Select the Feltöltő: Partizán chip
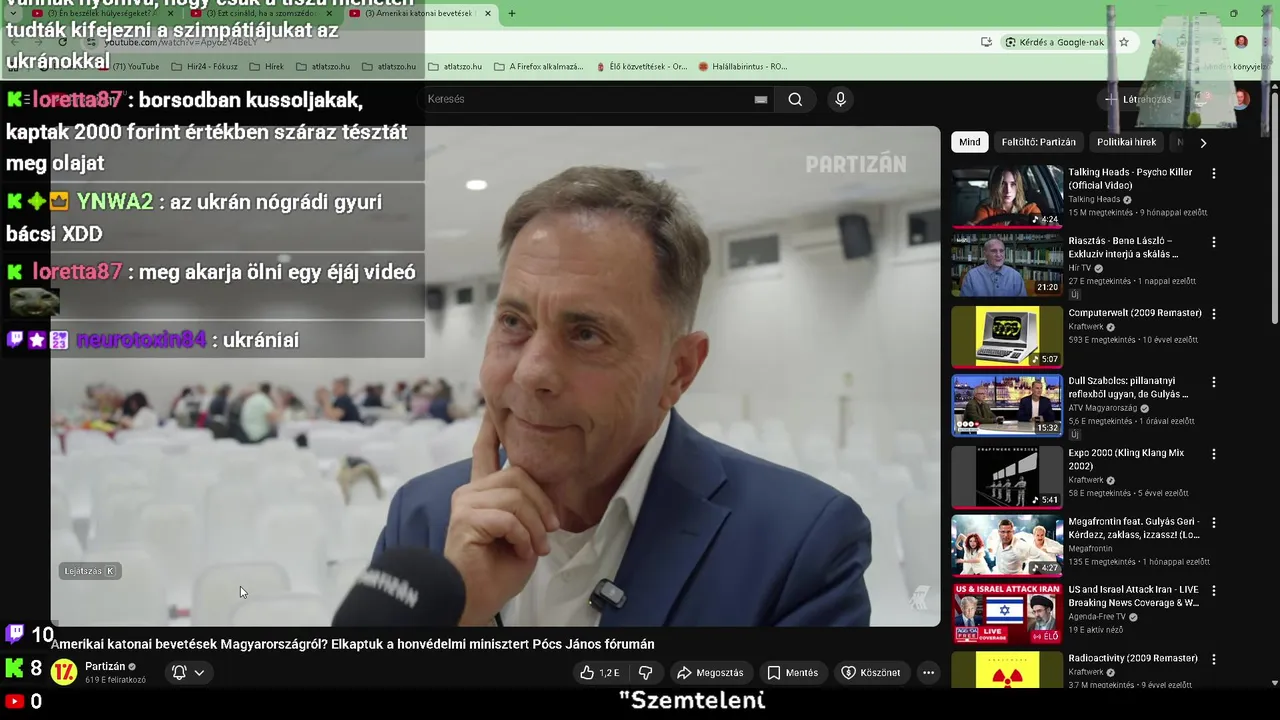This screenshot has height=720, width=1280. tap(1038, 142)
